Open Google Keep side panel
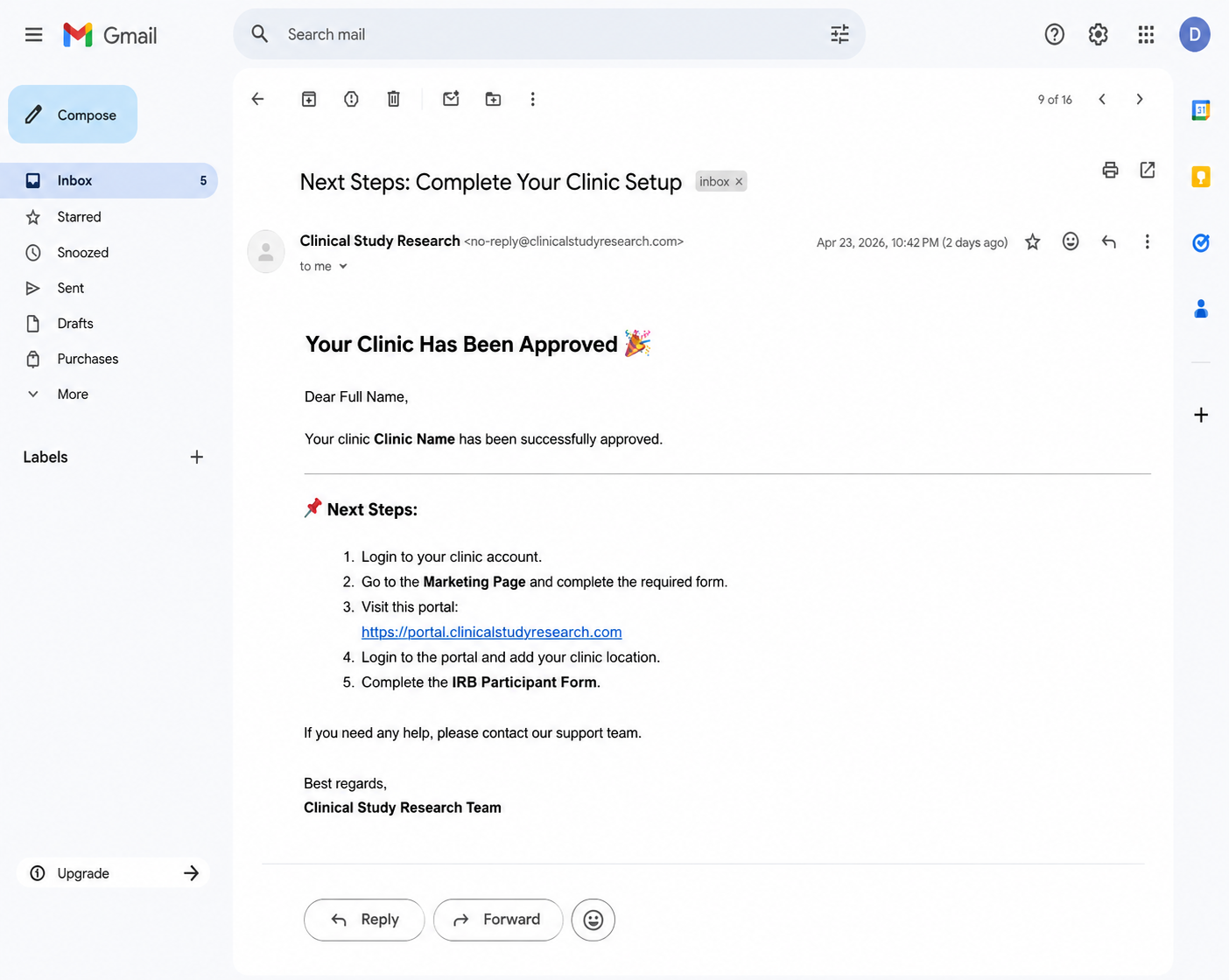The image size is (1229, 980). 1201,177
